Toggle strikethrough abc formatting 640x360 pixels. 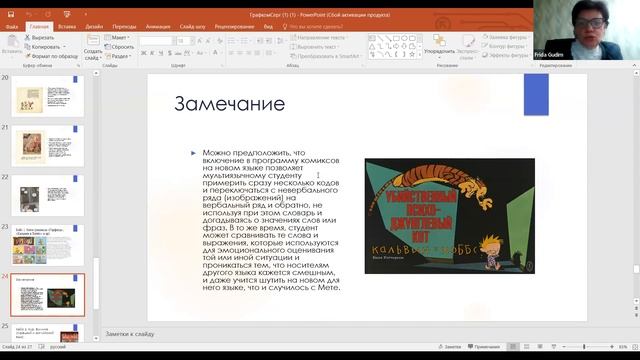[178, 53]
